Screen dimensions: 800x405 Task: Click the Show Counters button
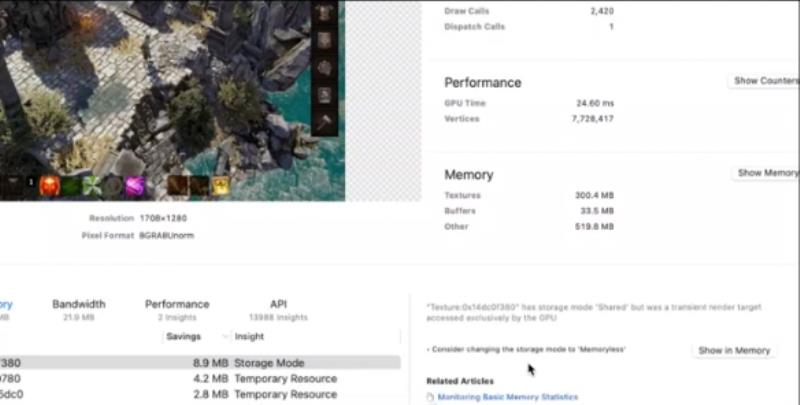click(765, 81)
